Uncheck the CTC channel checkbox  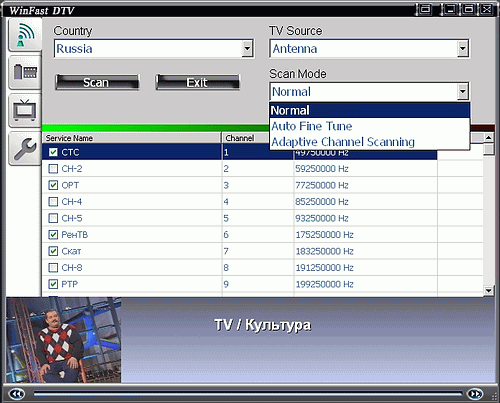click(x=53, y=152)
